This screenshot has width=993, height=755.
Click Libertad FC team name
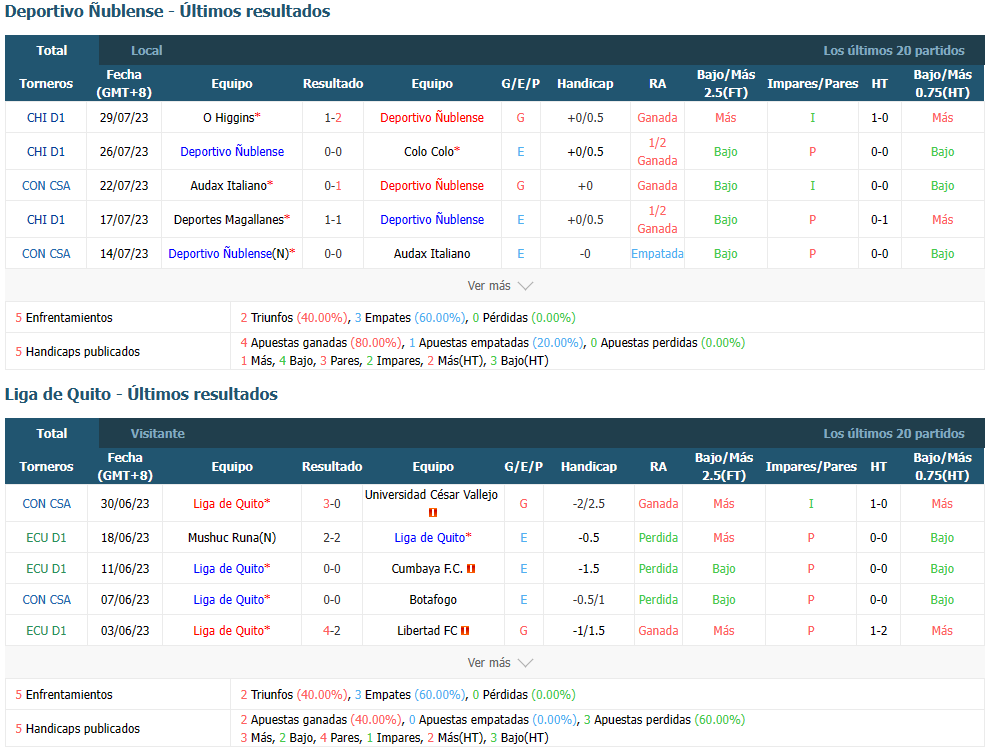point(427,631)
